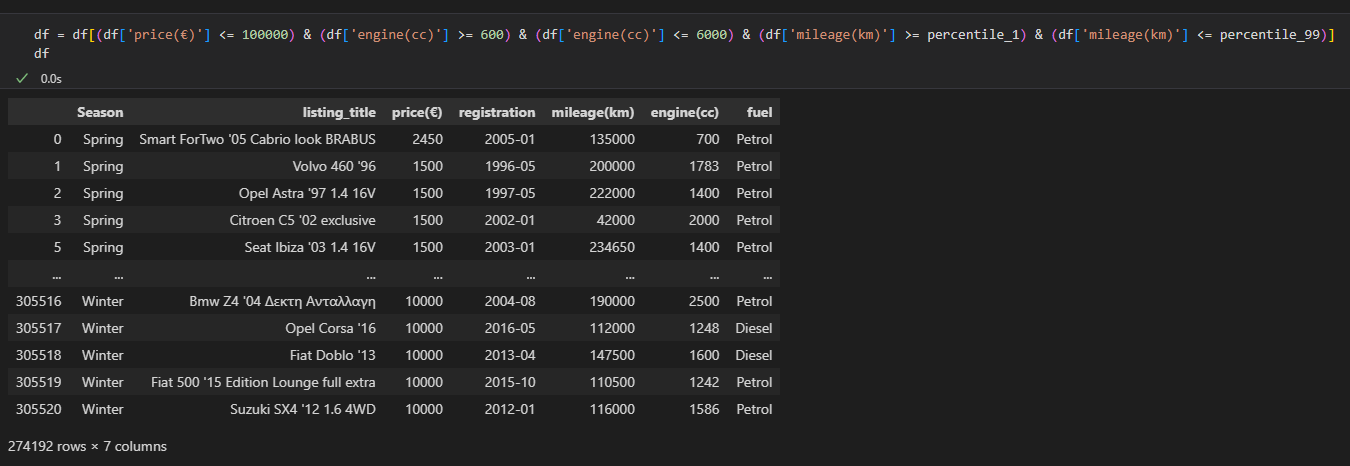Click mileage value 234650
Viewport: 1350px width, 466px height.
click(611, 247)
